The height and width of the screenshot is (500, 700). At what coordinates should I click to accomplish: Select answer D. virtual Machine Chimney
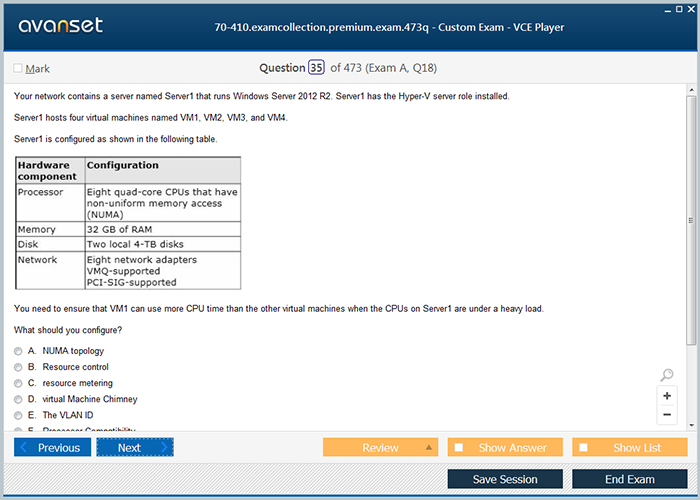19,399
